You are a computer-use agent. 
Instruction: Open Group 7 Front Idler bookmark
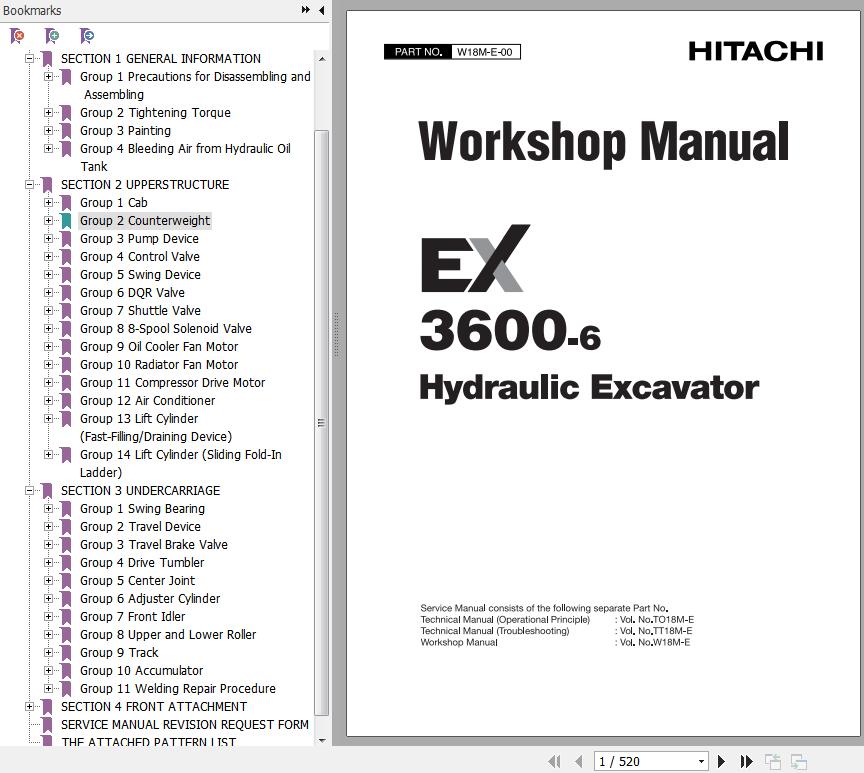[x=133, y=617]
